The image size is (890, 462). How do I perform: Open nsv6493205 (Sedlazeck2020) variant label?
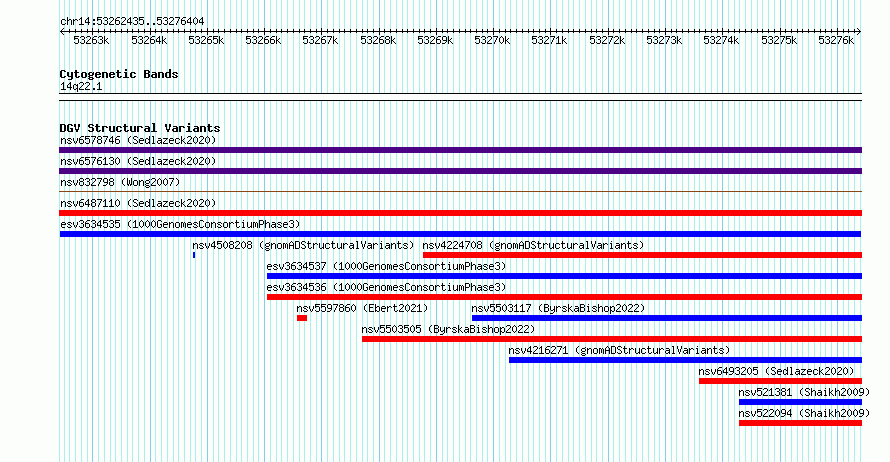tap(776, 371)
